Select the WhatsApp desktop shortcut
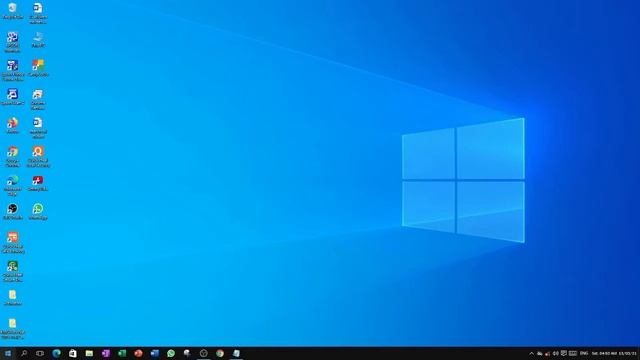The width and height of the screenshot is (640, 360). click(38, 212)
